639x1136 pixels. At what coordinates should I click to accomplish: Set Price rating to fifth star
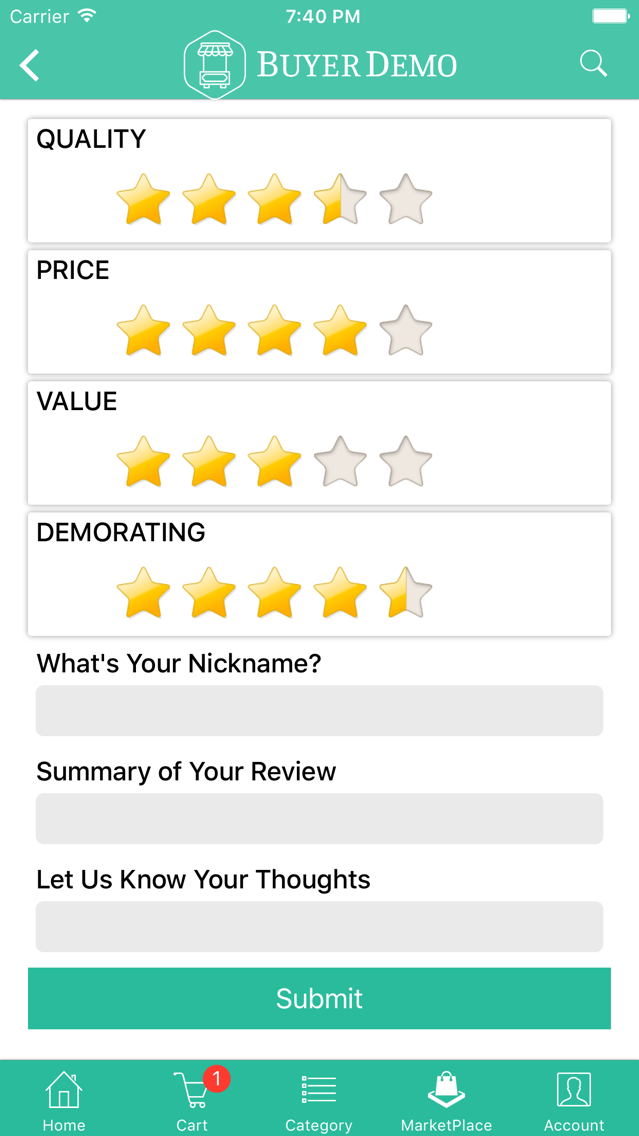click(x=406, y=330)
